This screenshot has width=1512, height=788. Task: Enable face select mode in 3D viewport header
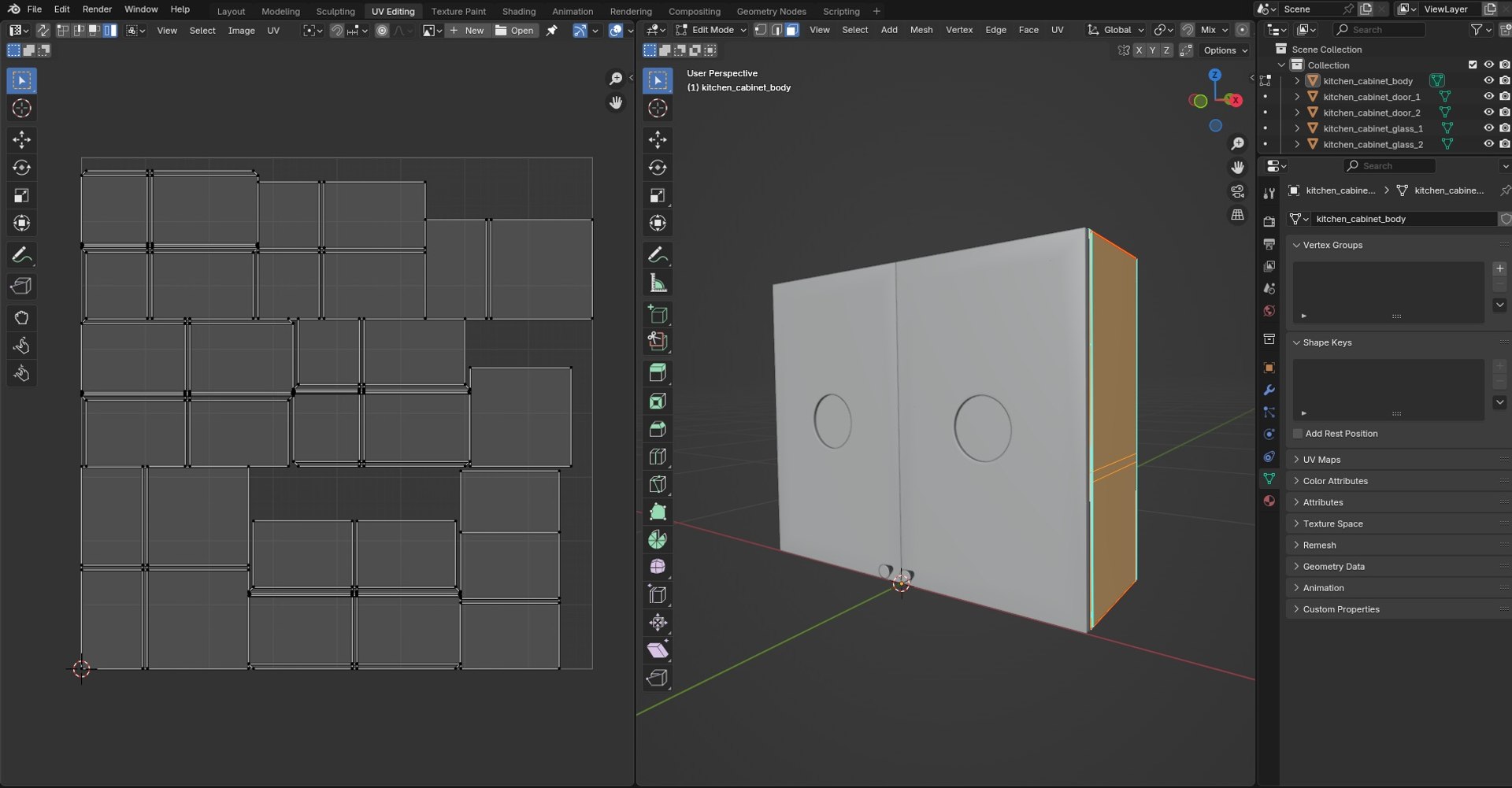pyautogui.click(x=792, y=30)
